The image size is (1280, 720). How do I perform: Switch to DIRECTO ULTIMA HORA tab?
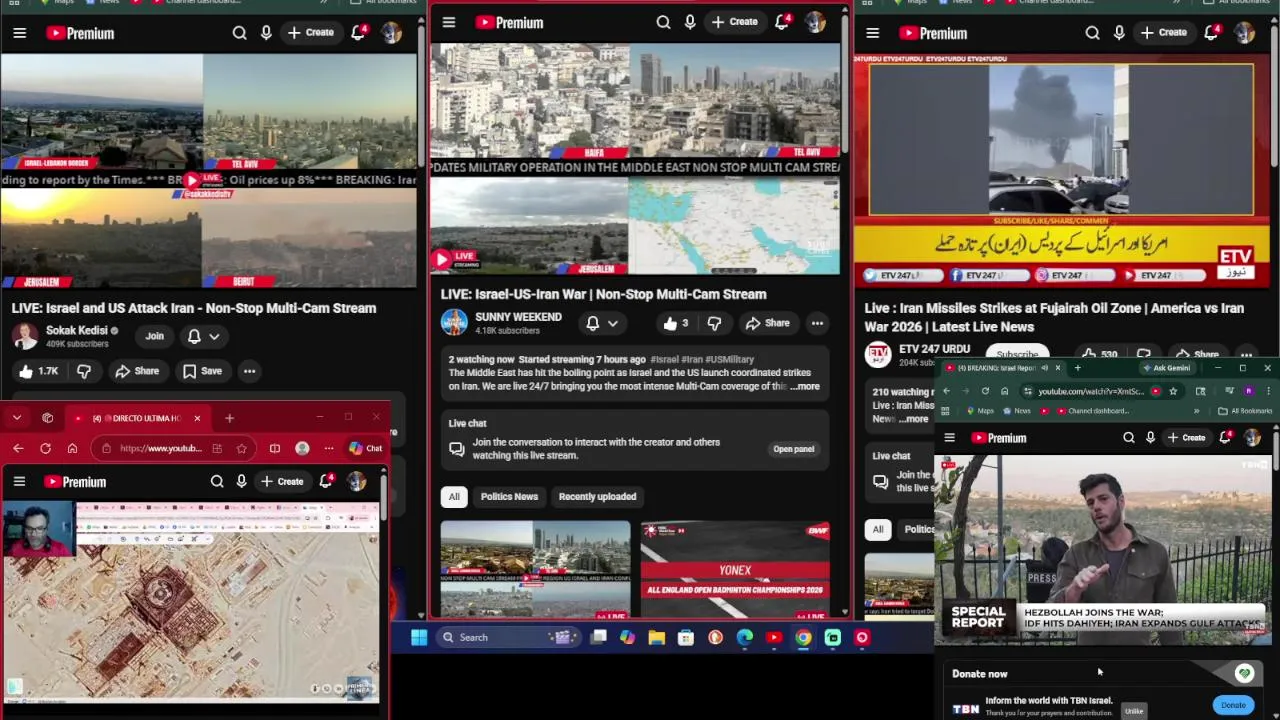[x=136, y=418]
